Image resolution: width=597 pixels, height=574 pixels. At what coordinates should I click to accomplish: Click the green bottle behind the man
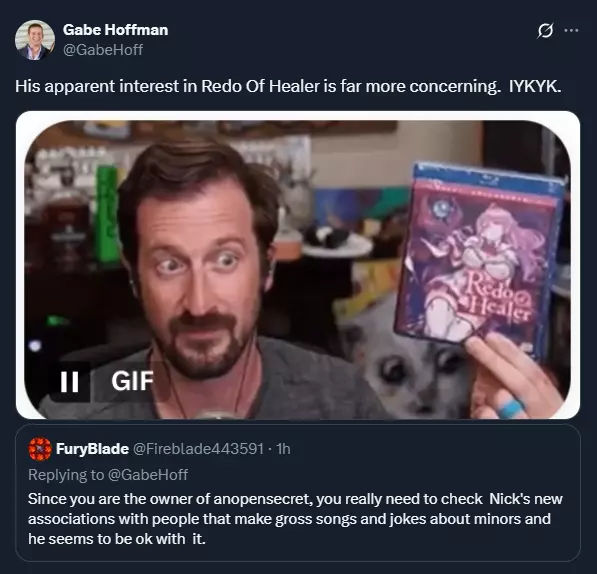[x=107, y=213]
